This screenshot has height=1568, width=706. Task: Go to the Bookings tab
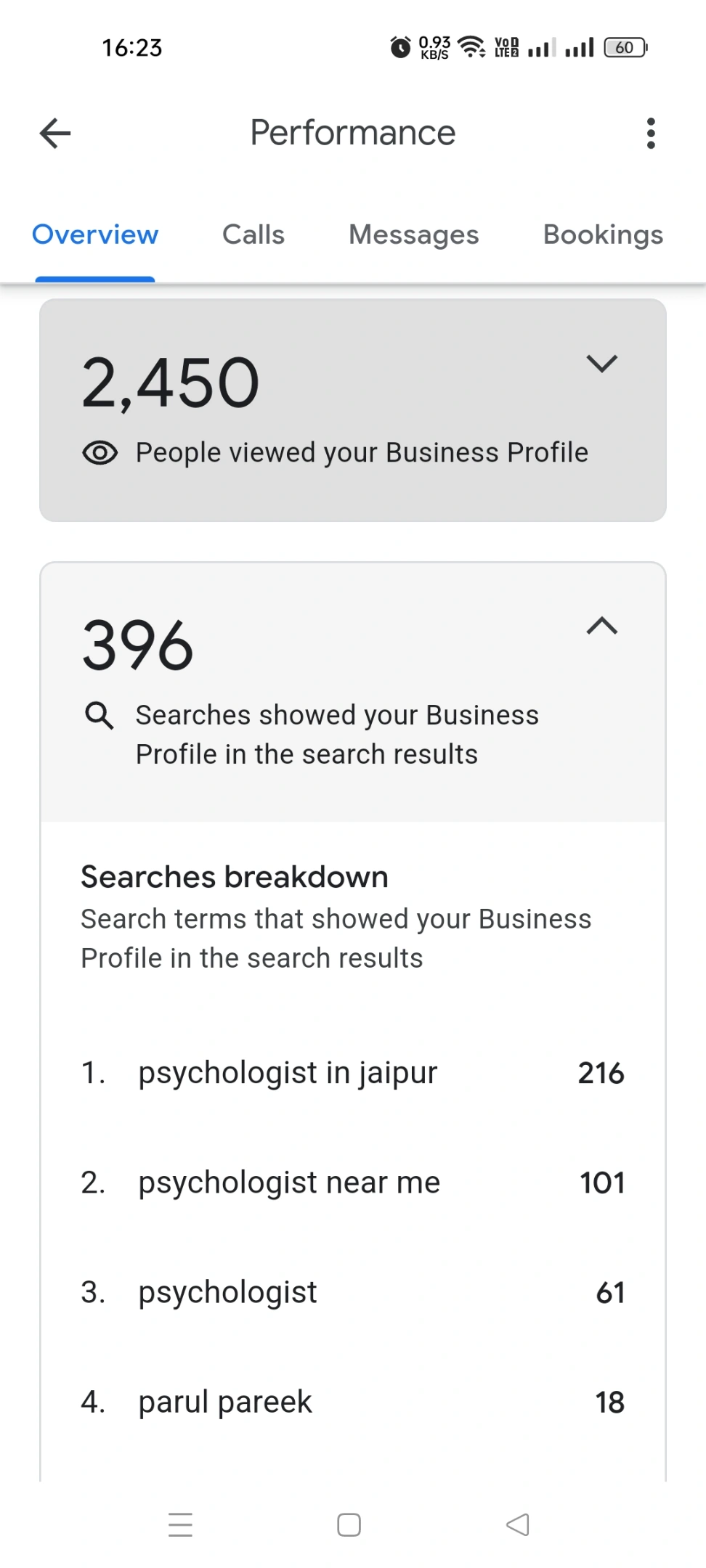pos(603,235)
